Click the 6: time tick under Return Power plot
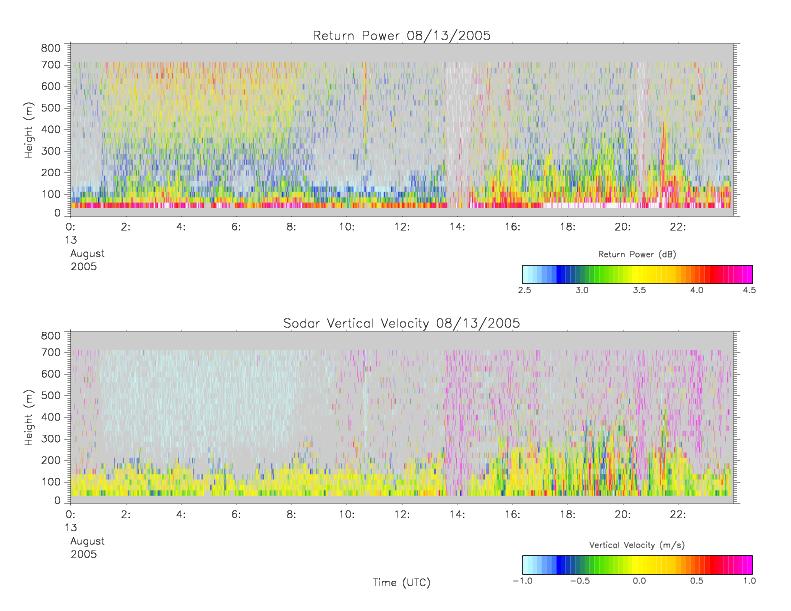The height and width of the screenshot is (611, 791). [236, 227]
